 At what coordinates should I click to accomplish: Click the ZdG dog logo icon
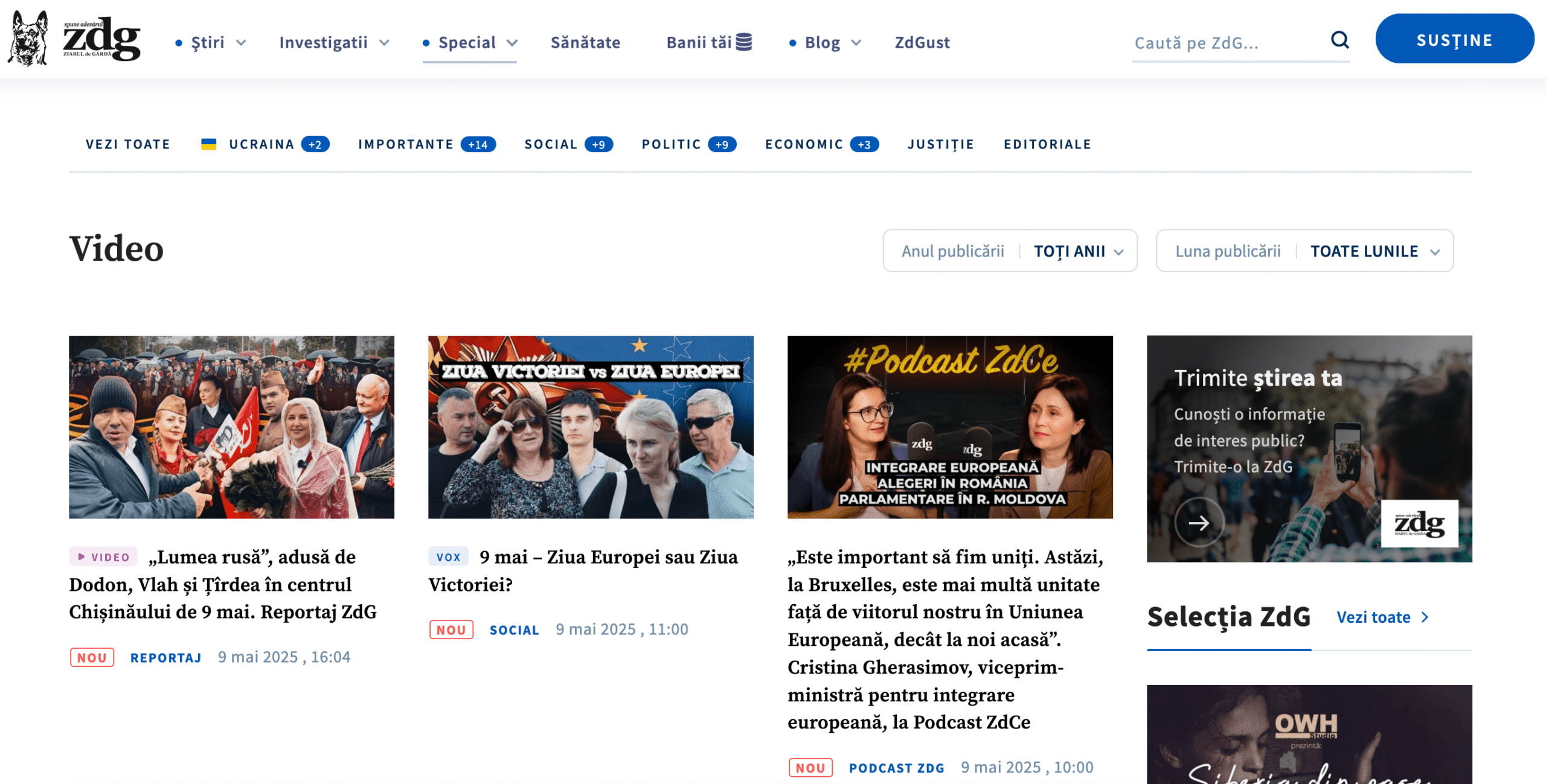28,39
